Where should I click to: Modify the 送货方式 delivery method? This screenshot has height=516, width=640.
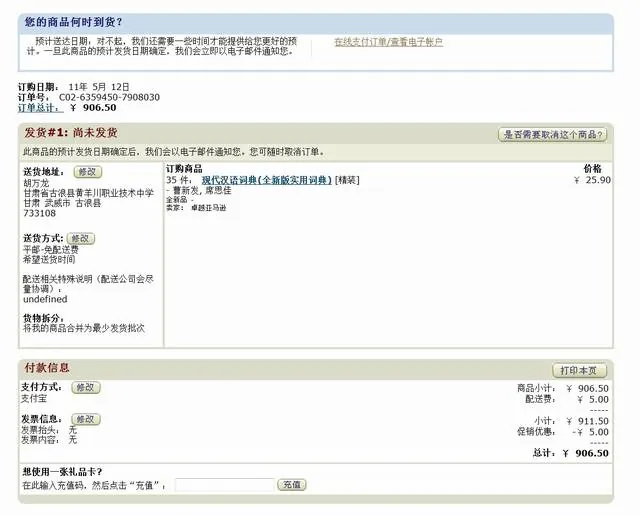point(81,238)
